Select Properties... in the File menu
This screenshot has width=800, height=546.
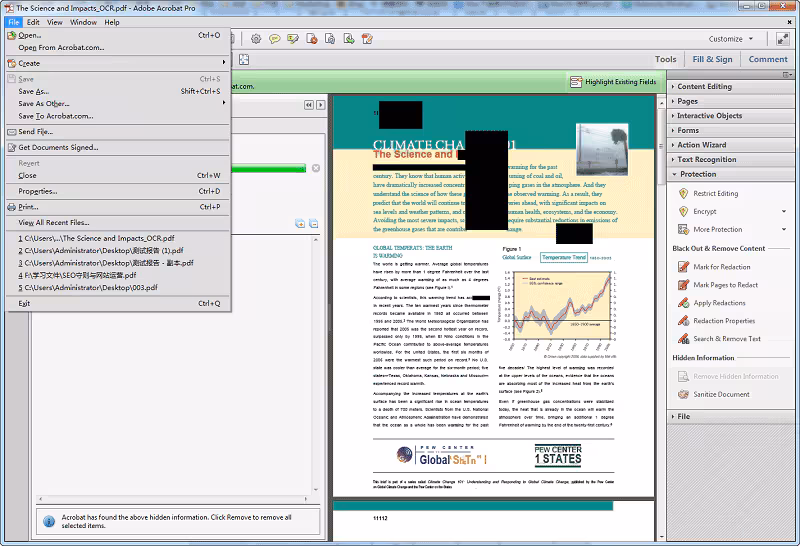point(117,191)
